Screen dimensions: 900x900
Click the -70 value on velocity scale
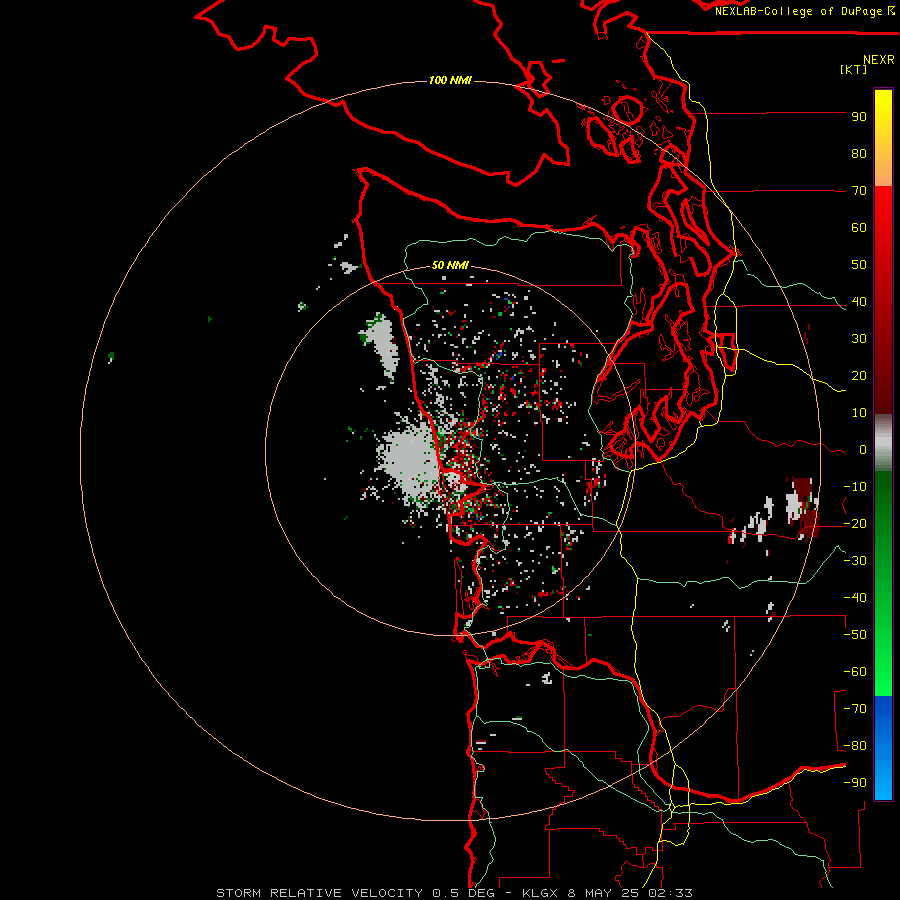pyautogui.click(x=855, y=709)
